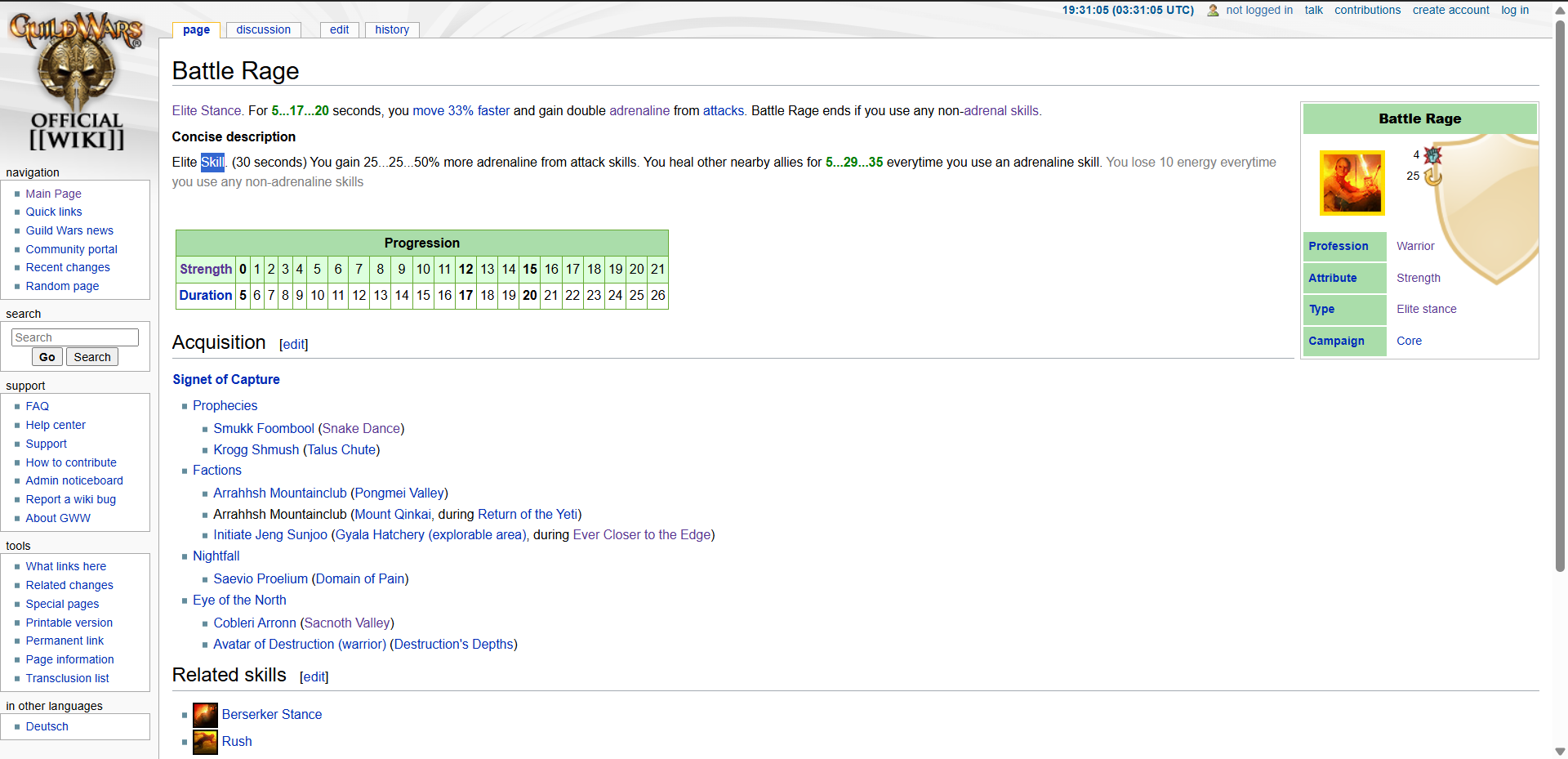
Task: Click the adrenaline cost icon next to 4
Action: 1433,155
